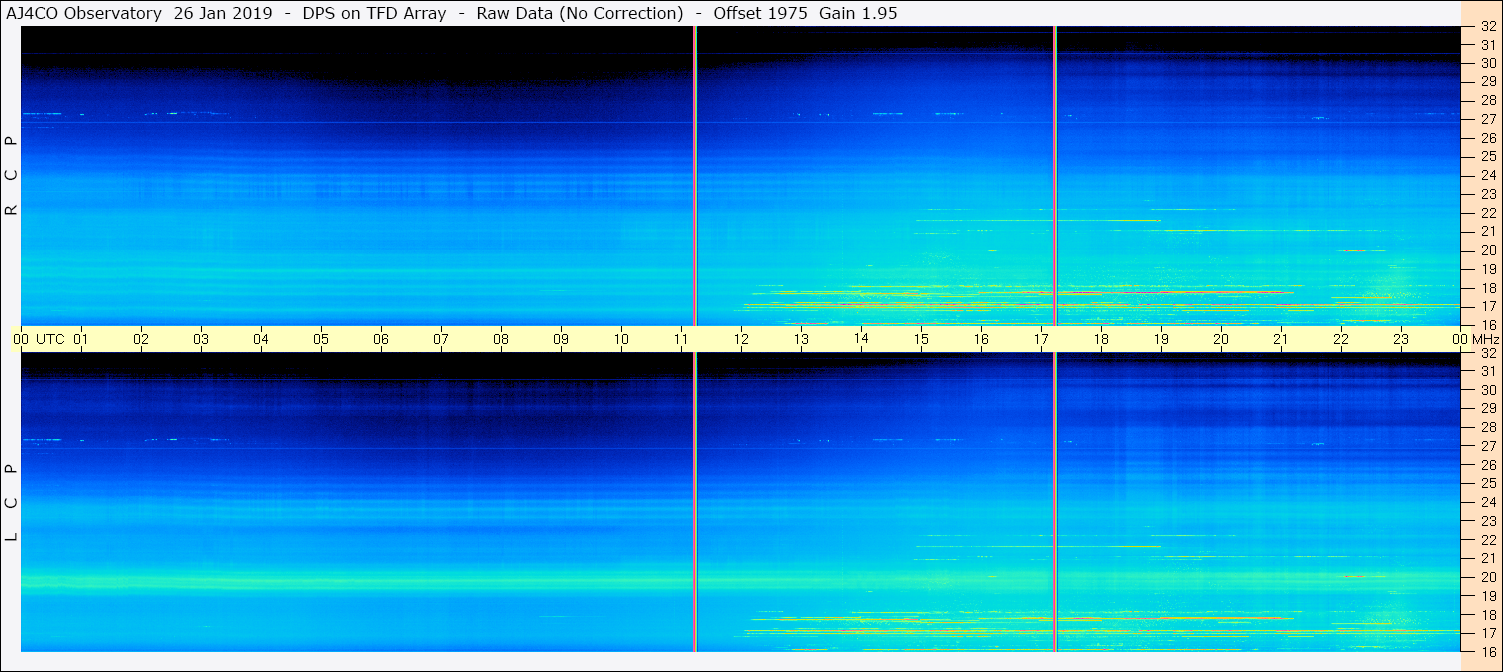This screenshot has width=1503, height=672.
Task: Click hour label '15' on time axis
Action: (x=921, y=339)
